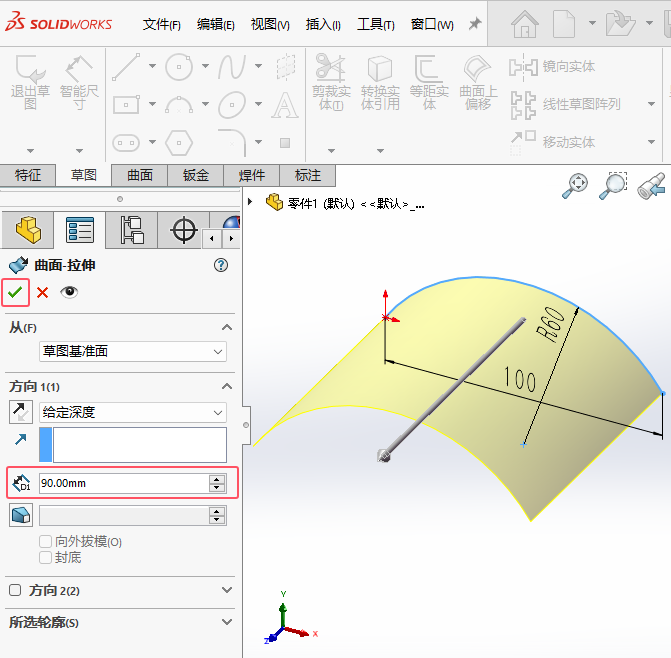
Task: Open the Insert menu
Action: tap(323, 24)
